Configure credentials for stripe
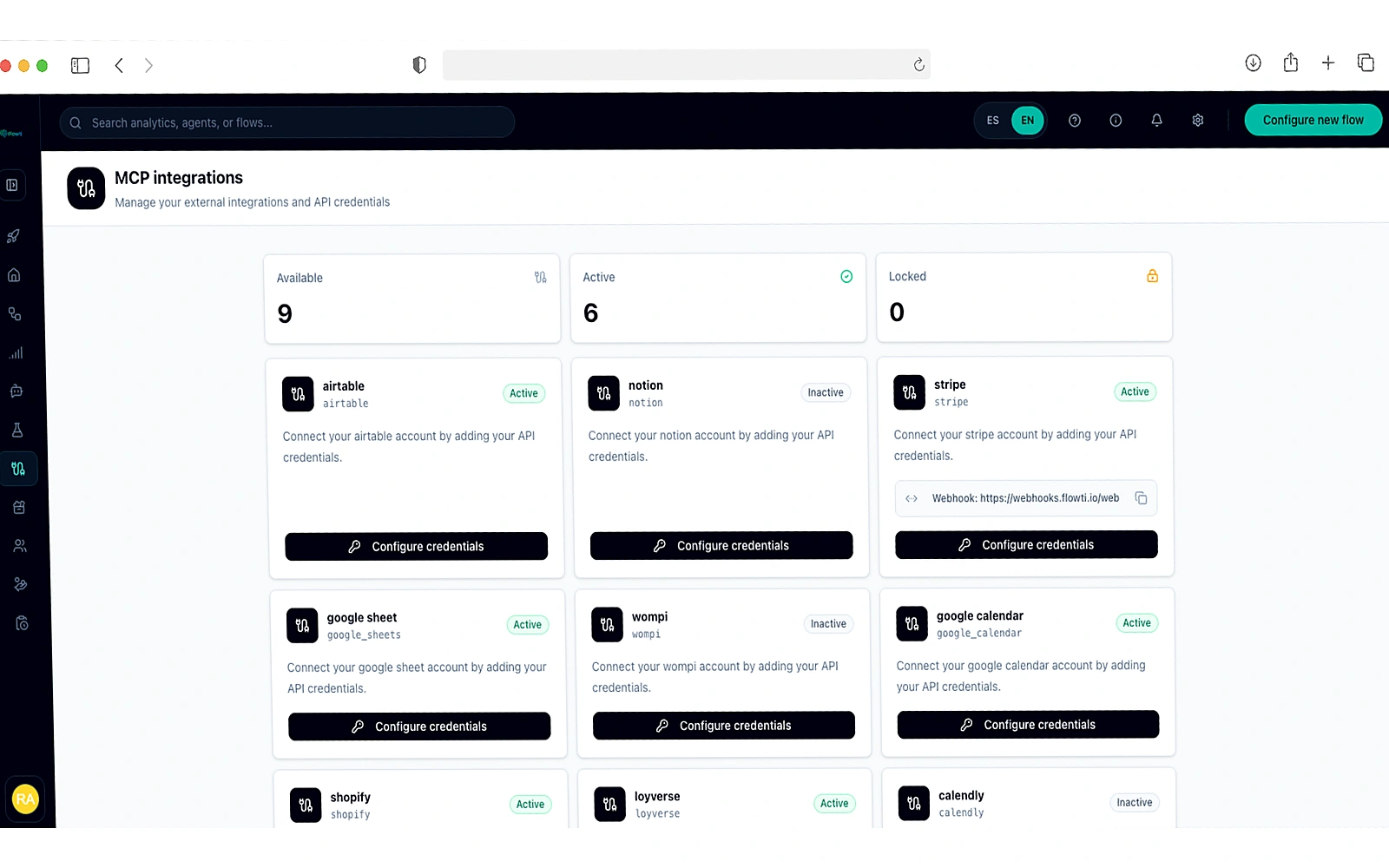1389x868 pixels. (x=1026, y=544)
